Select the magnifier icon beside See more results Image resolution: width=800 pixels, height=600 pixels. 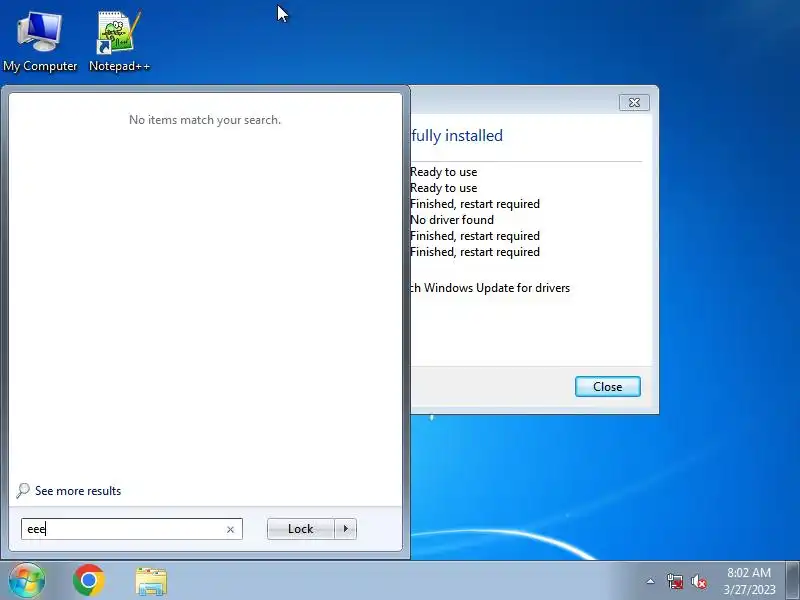click(x=22, y=491)
